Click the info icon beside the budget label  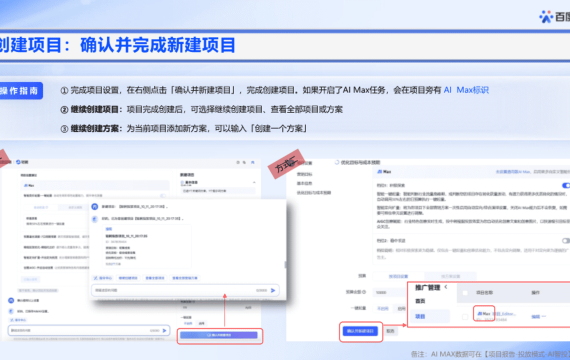pos(364,292)
